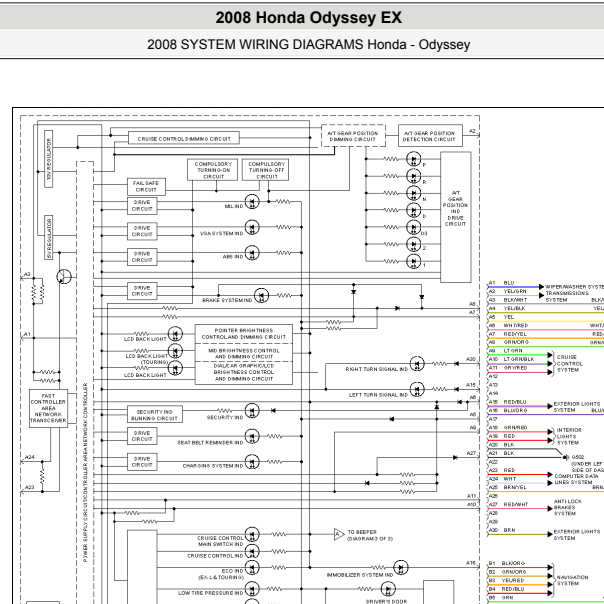Click the ABS IND label
Image resolution: width=604 pixels, height=604 pixels.
tap(233, 257)
